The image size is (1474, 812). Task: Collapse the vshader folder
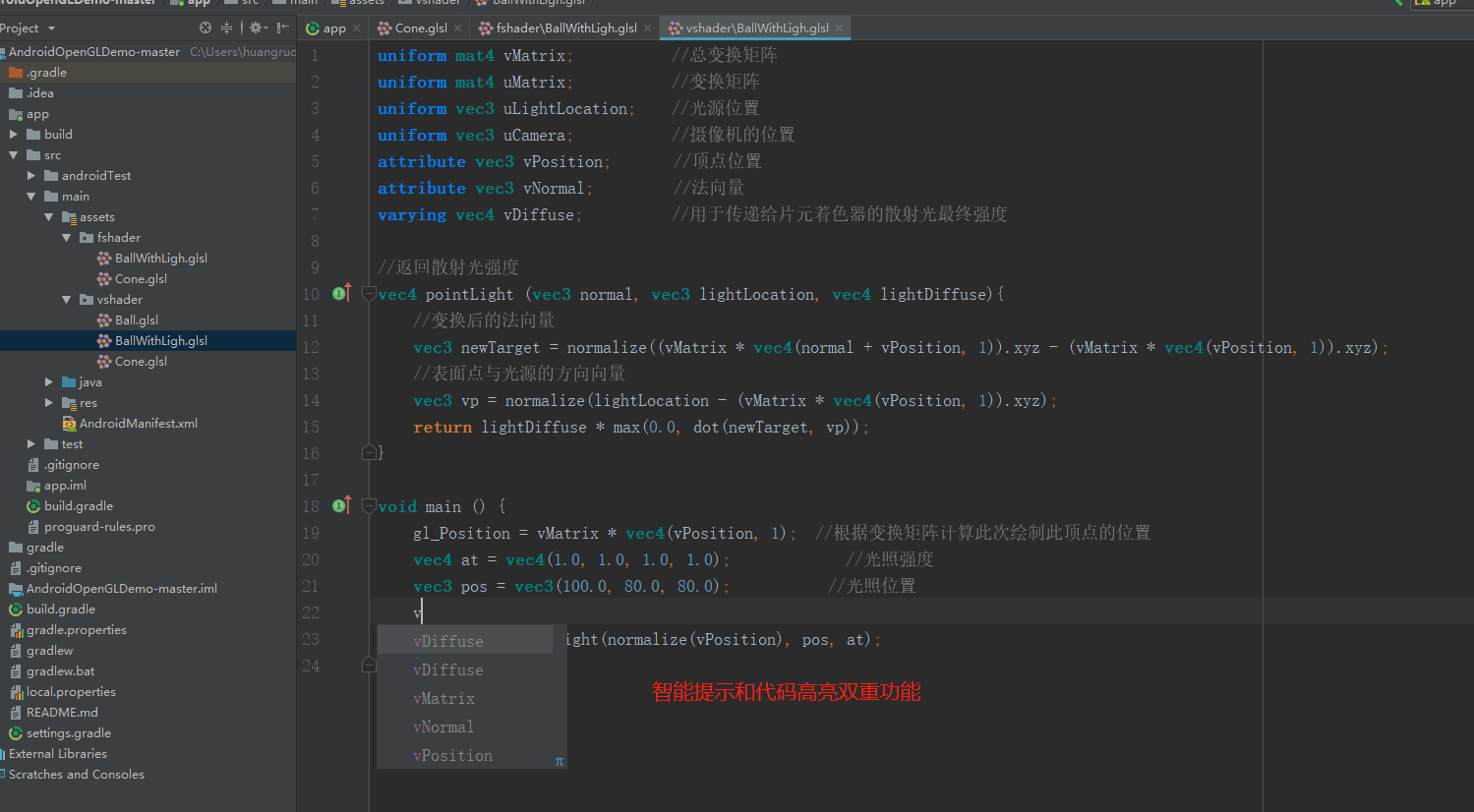click(66, 299)
